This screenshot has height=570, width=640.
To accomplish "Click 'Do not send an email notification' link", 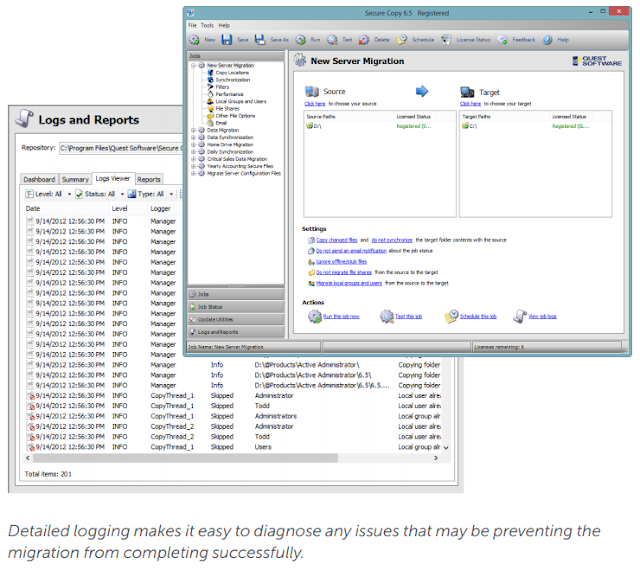I will [x=351, y=251].
